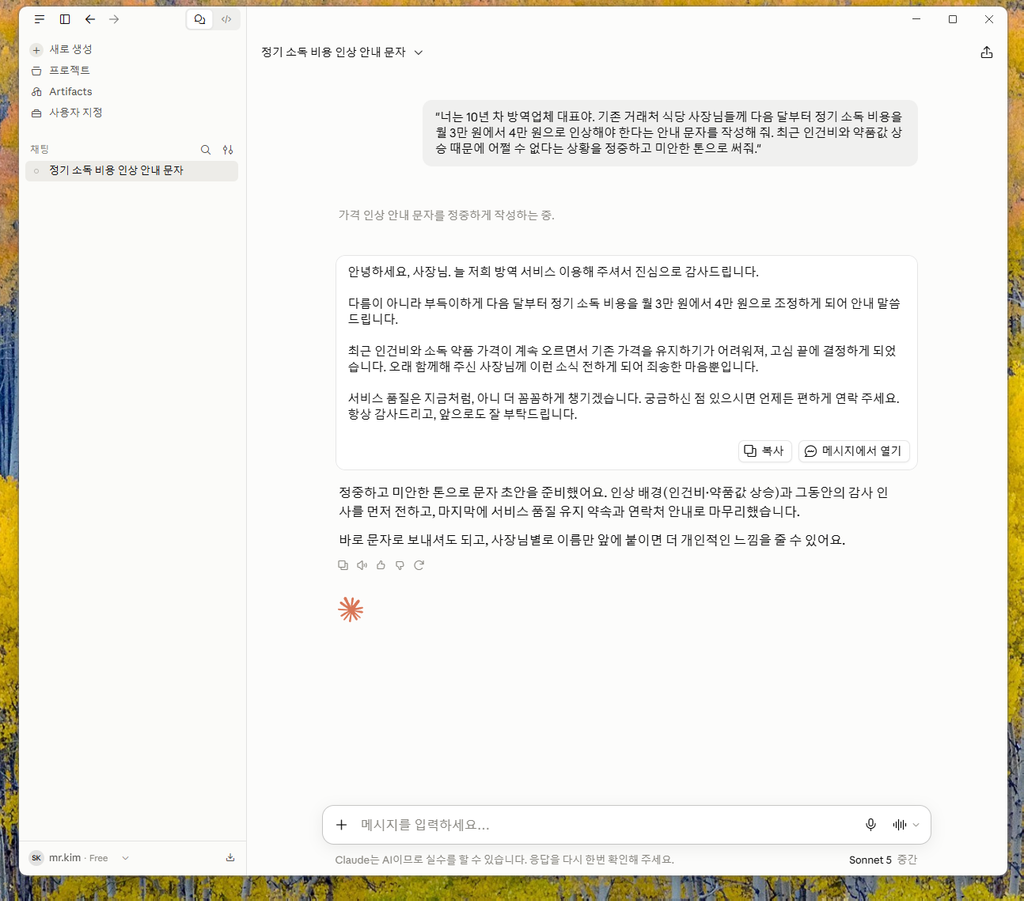
Task: Click the plus attach icon in input
Action: (342, 825)
